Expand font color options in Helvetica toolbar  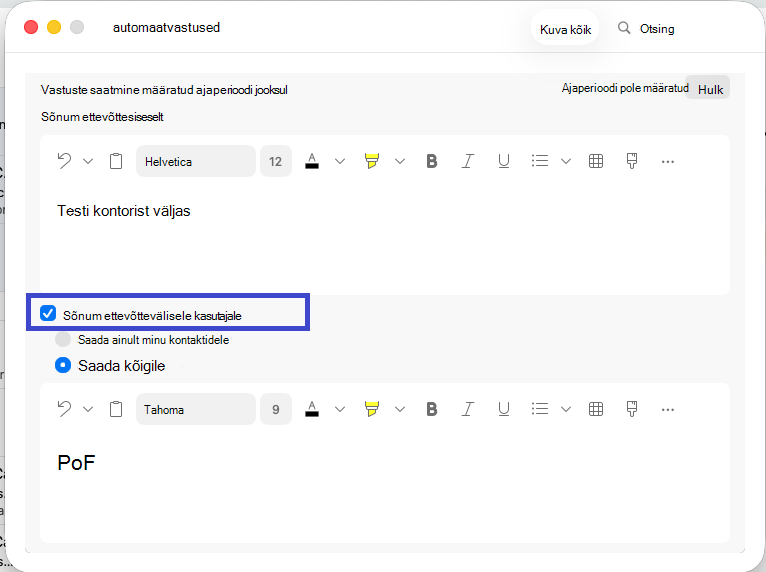coord(340,161)
